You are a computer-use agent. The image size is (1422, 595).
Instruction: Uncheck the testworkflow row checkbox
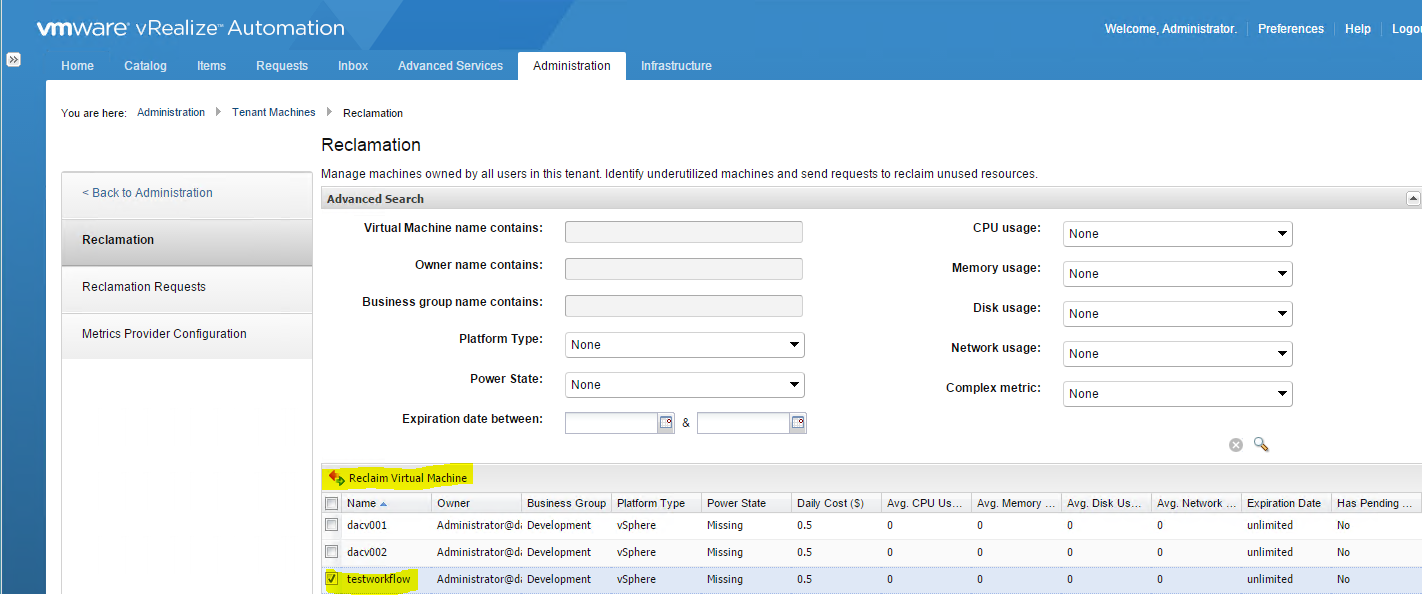pos(331,579)
